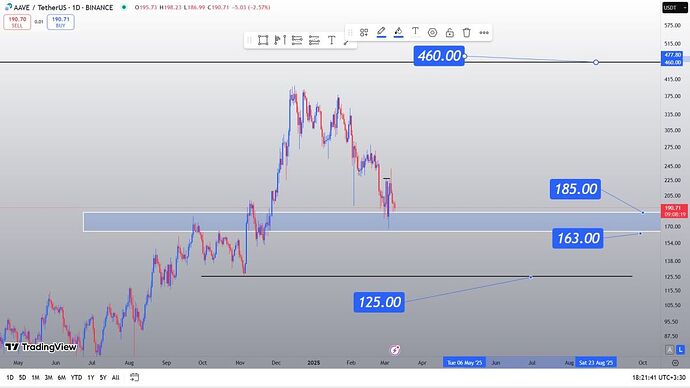Open the templates icon in drawing toolbar
The width and height of the screenshot is (690, 388).
click(364, 33)
